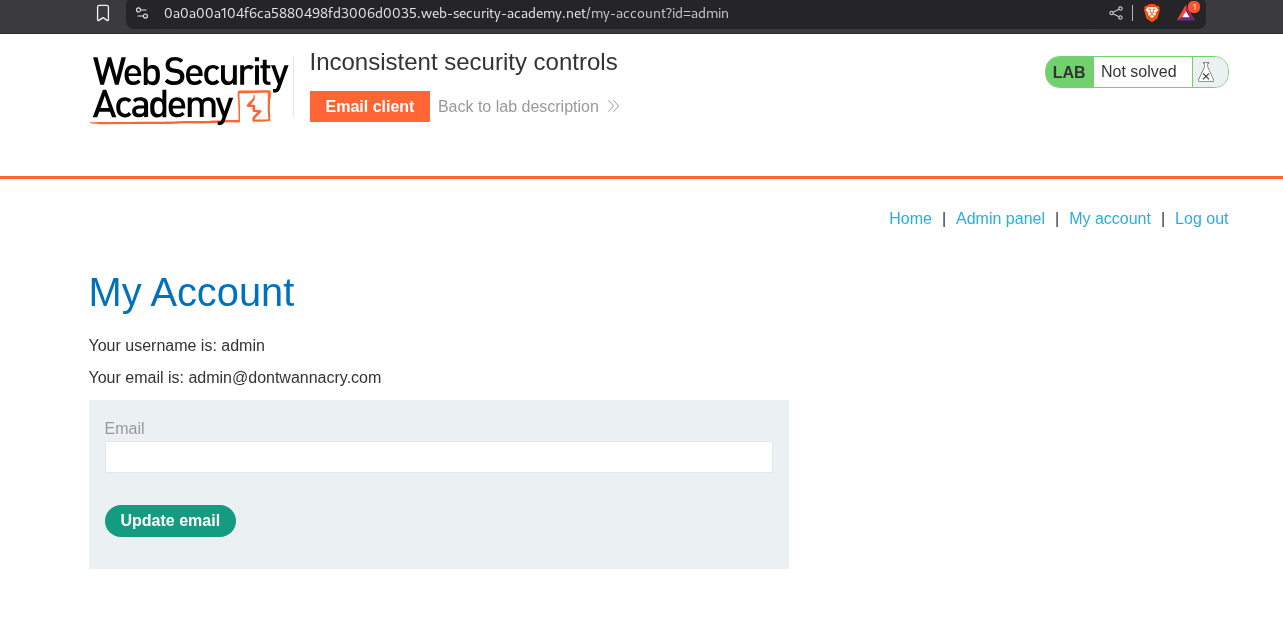Open the Brave Shields lion icon

coord(1152,13)
